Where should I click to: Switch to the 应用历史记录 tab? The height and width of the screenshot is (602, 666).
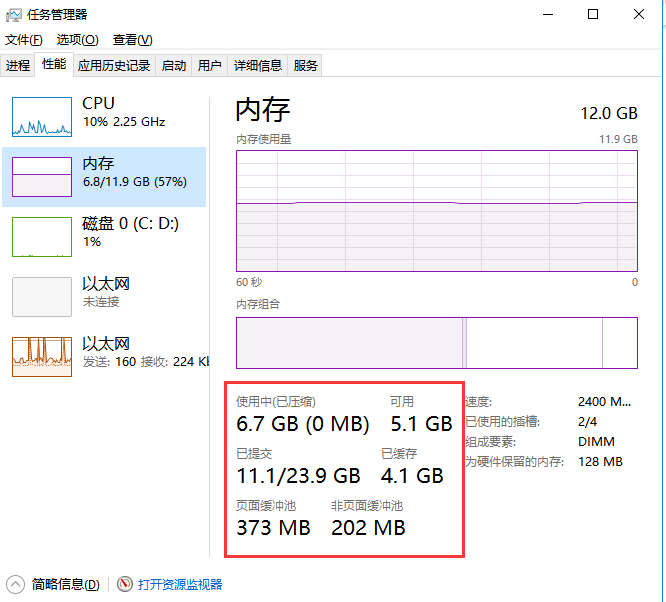pos(114,66)
